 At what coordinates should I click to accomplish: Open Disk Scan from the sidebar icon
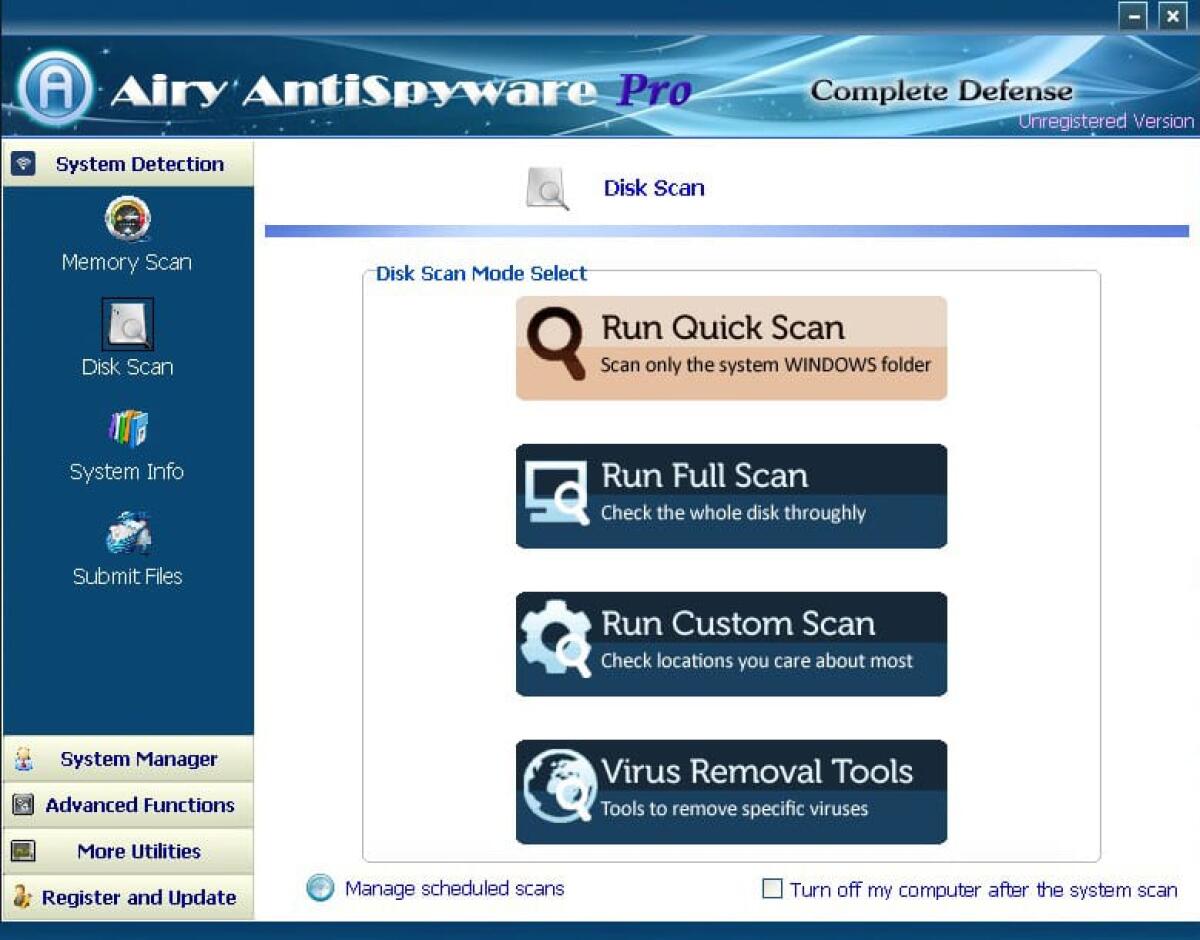[127, 324]
